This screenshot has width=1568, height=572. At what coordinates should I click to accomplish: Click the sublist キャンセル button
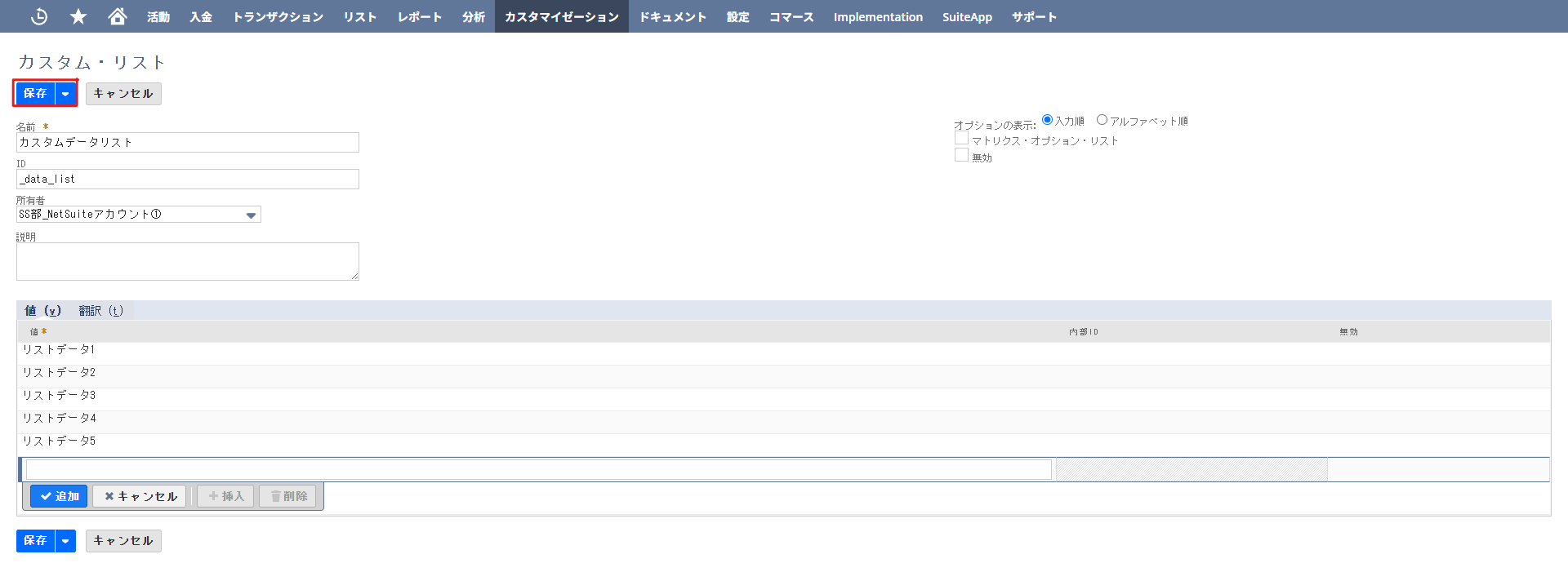tap(140, 496)
